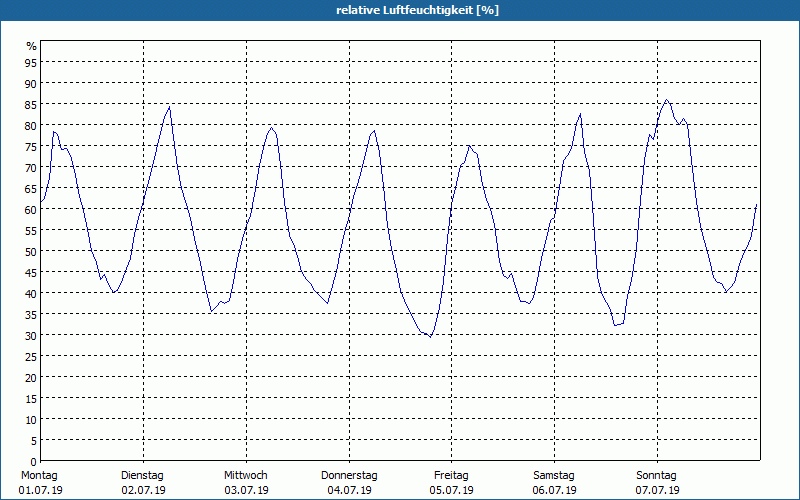This screenshot has width=800, height=500.
Task: Click the '95' value on the y-axis
Action: click(x=30, y=62)
